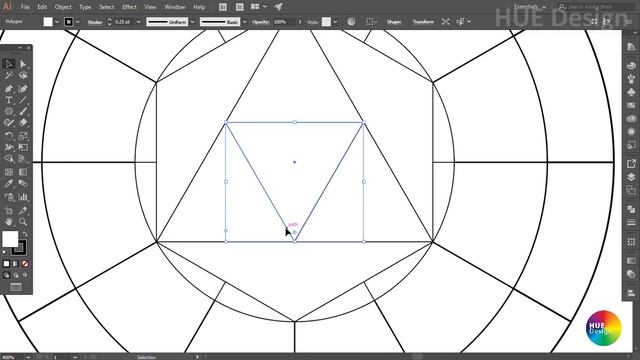Select the Shape Builder tool
640x360 pixels.
(9, 159)
